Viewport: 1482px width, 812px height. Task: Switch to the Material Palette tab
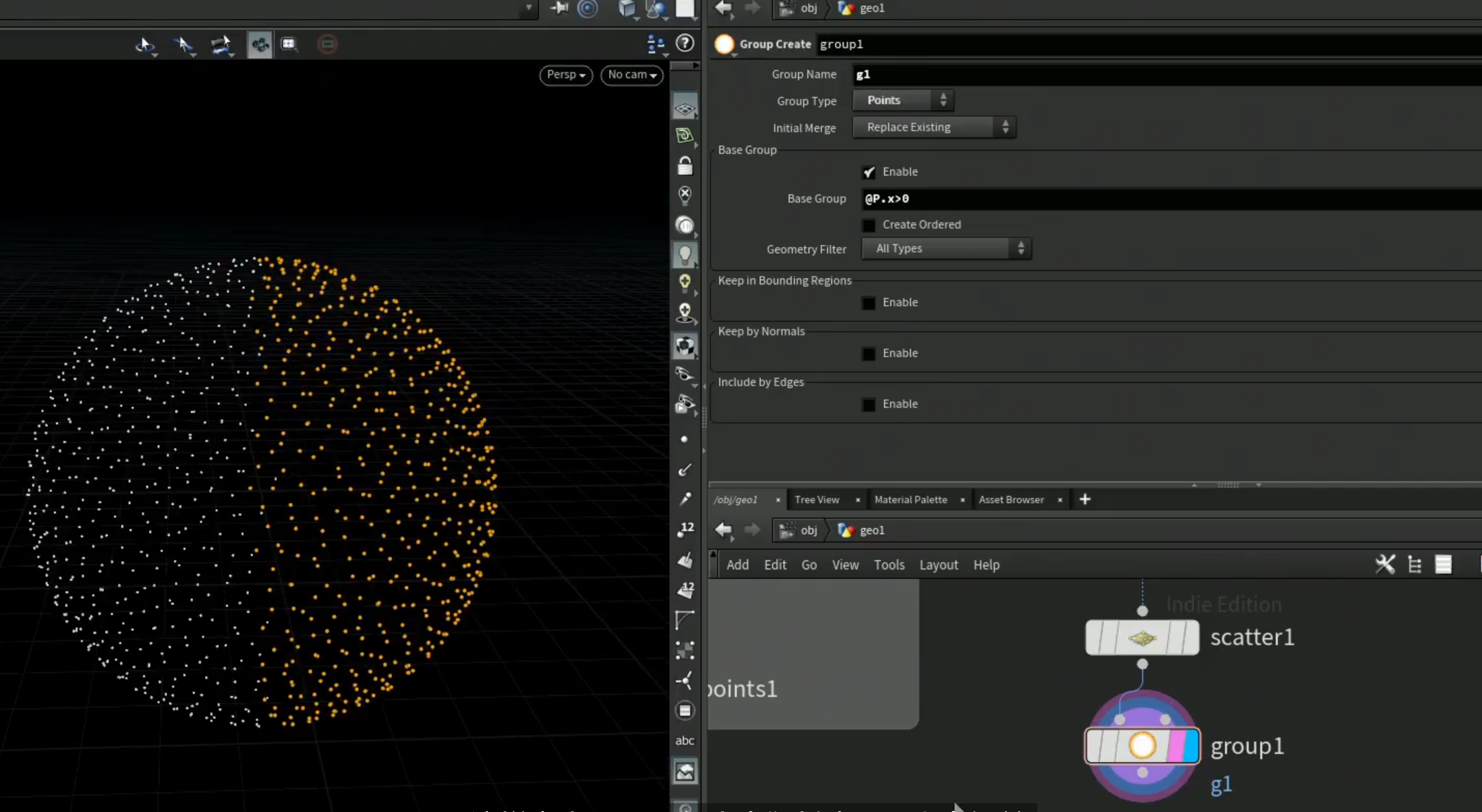(x=911, y=500)
